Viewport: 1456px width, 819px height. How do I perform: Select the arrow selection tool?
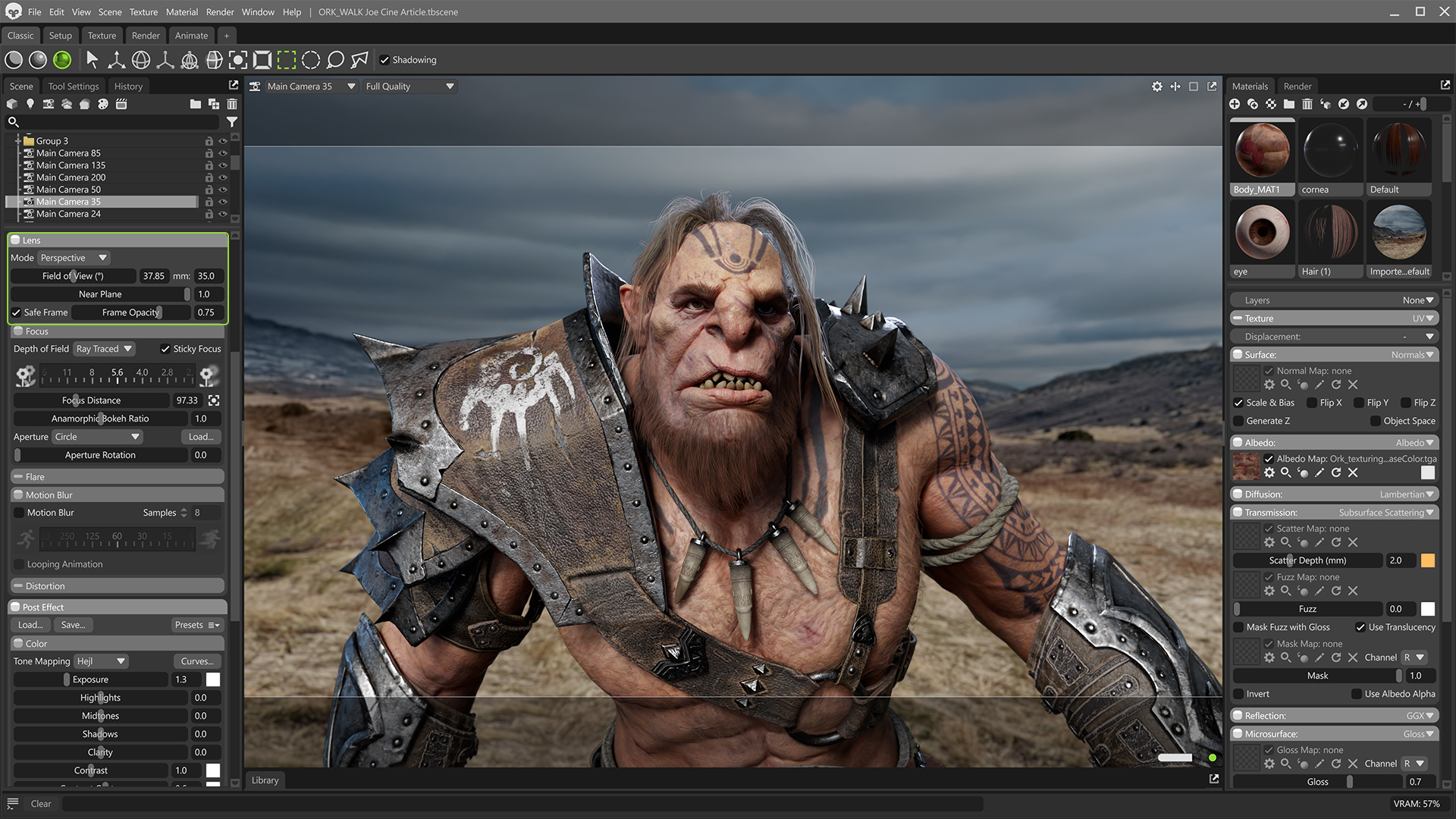pos(93,60)
